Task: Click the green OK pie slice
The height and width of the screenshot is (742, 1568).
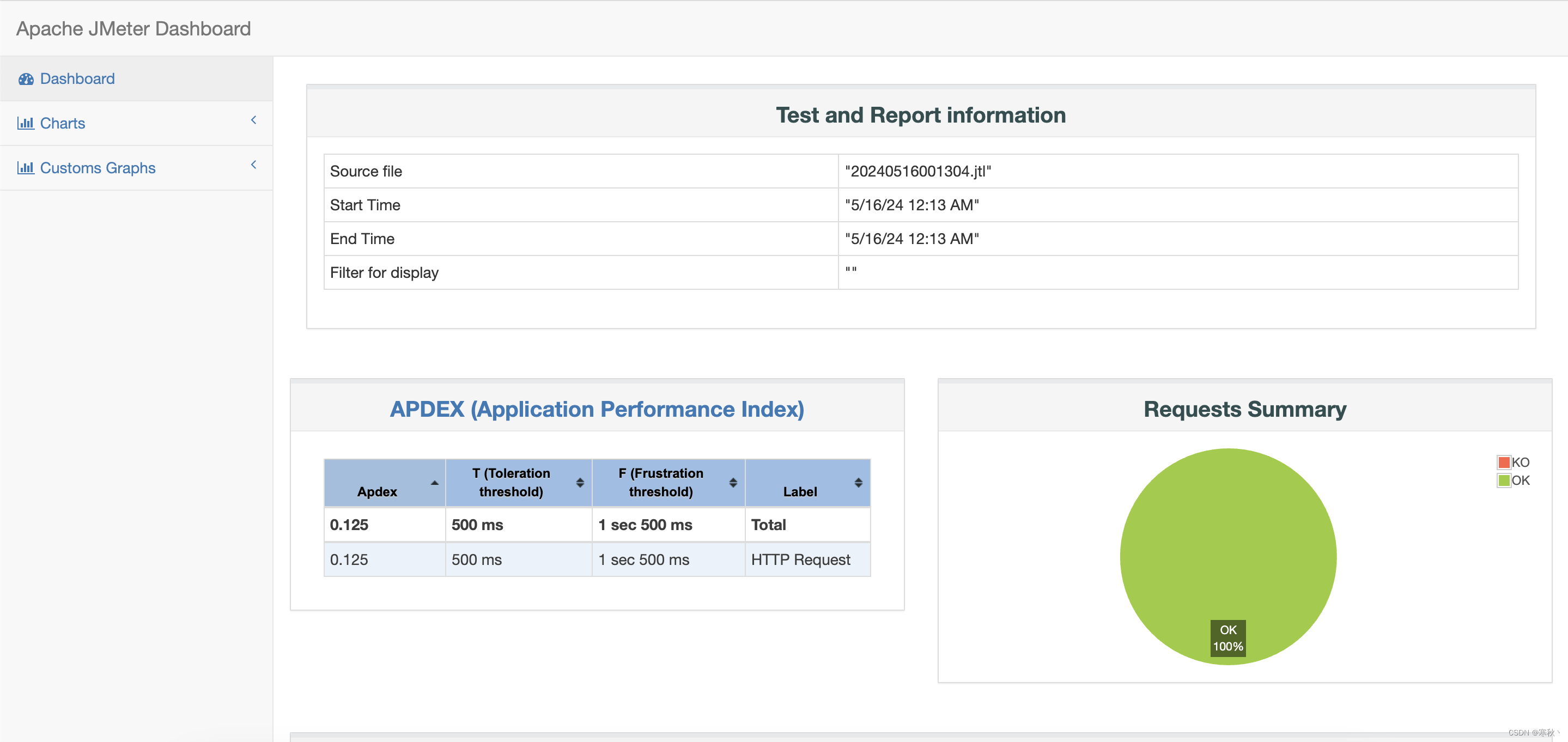Action: coord(1227,536)
